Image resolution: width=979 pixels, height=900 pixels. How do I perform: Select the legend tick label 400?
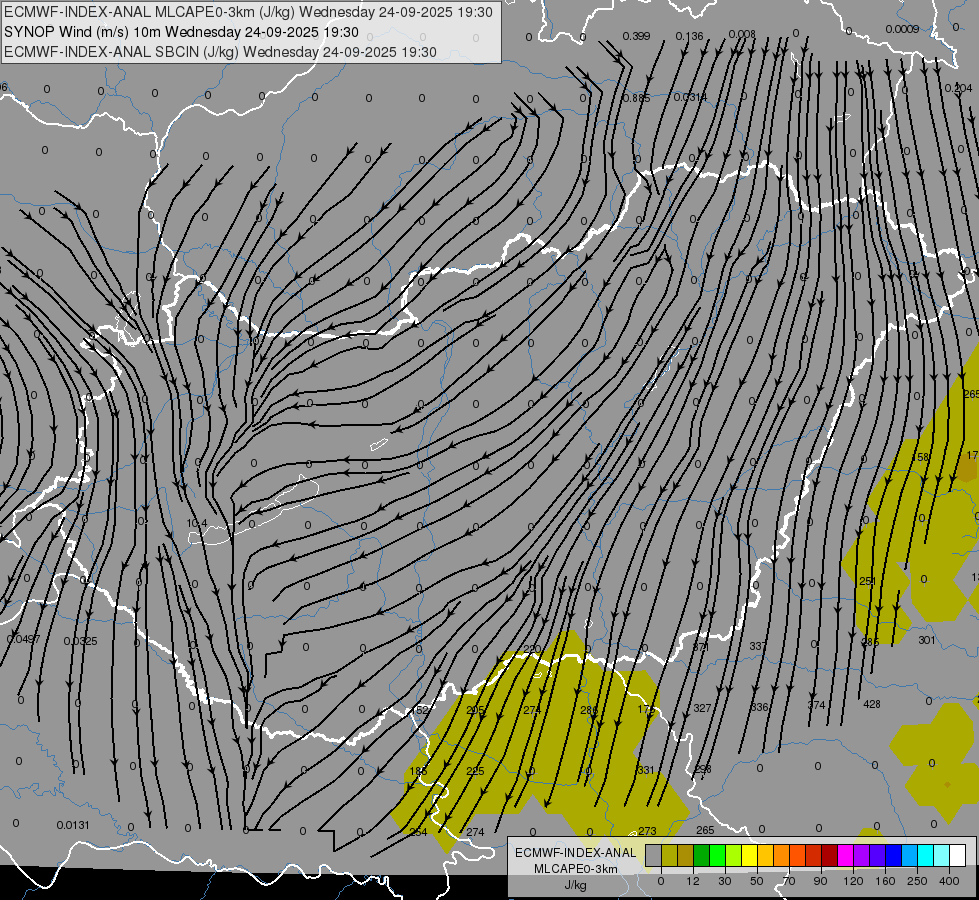[949, 881]
